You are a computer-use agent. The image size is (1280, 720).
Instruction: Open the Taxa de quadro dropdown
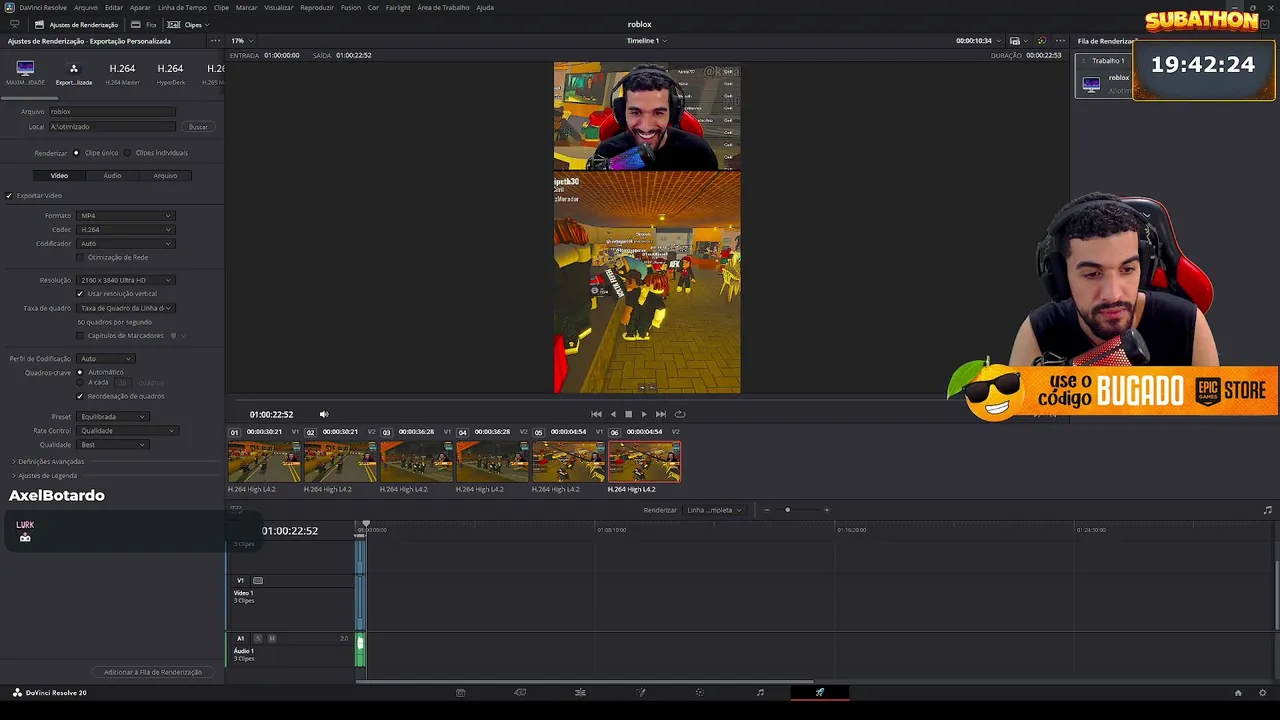coord(126,308)
